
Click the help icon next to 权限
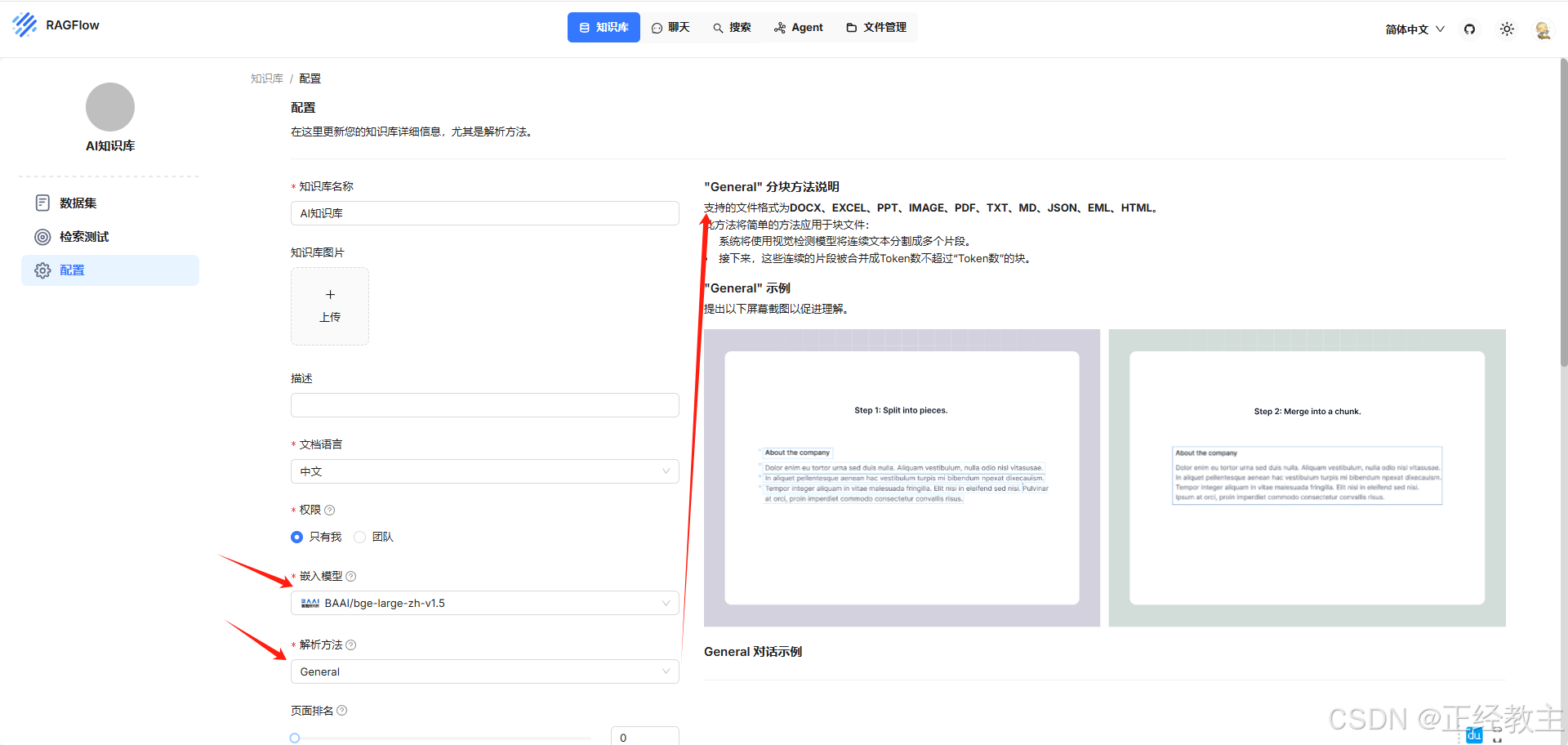pos(330,510)
